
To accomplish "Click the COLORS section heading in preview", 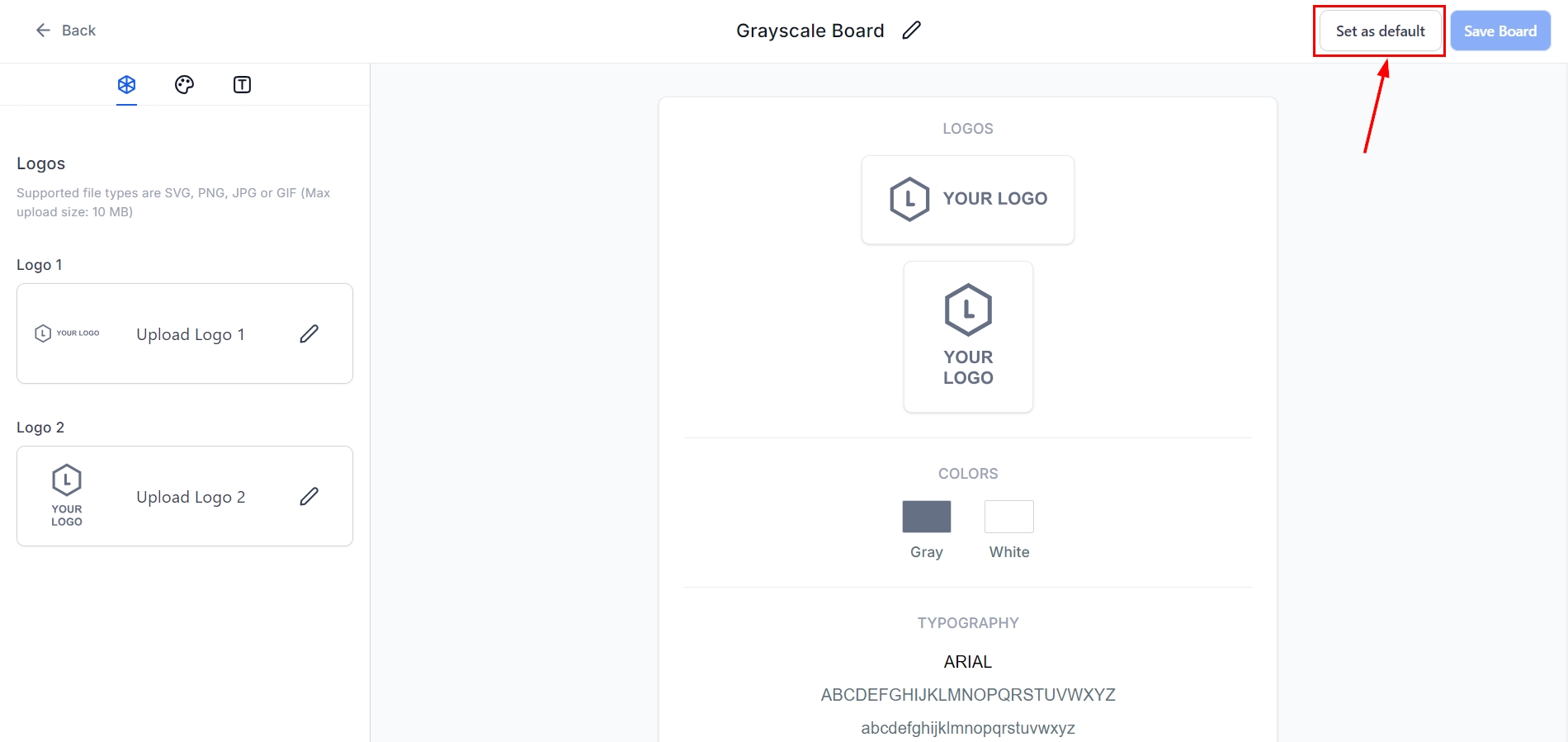I will pyautogui.click(x=968, y=474).
